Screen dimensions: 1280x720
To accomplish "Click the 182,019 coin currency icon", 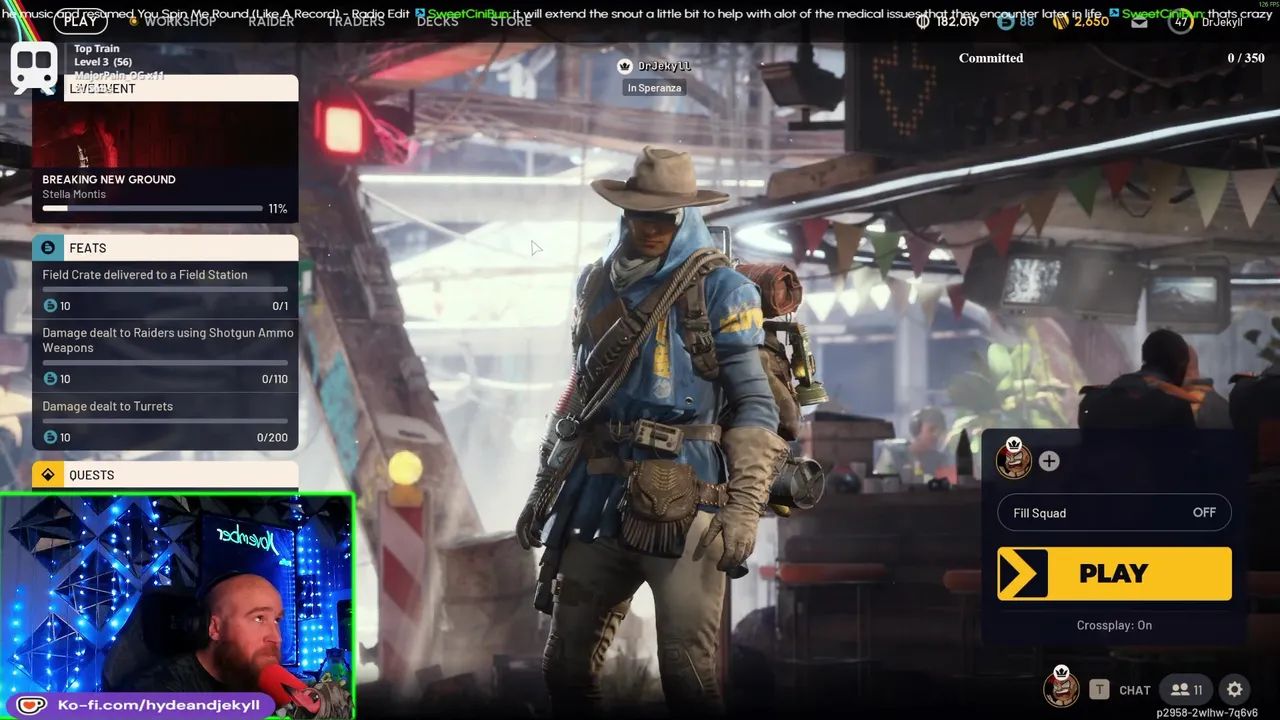I will pyautogui.click(x=923, y=21).
